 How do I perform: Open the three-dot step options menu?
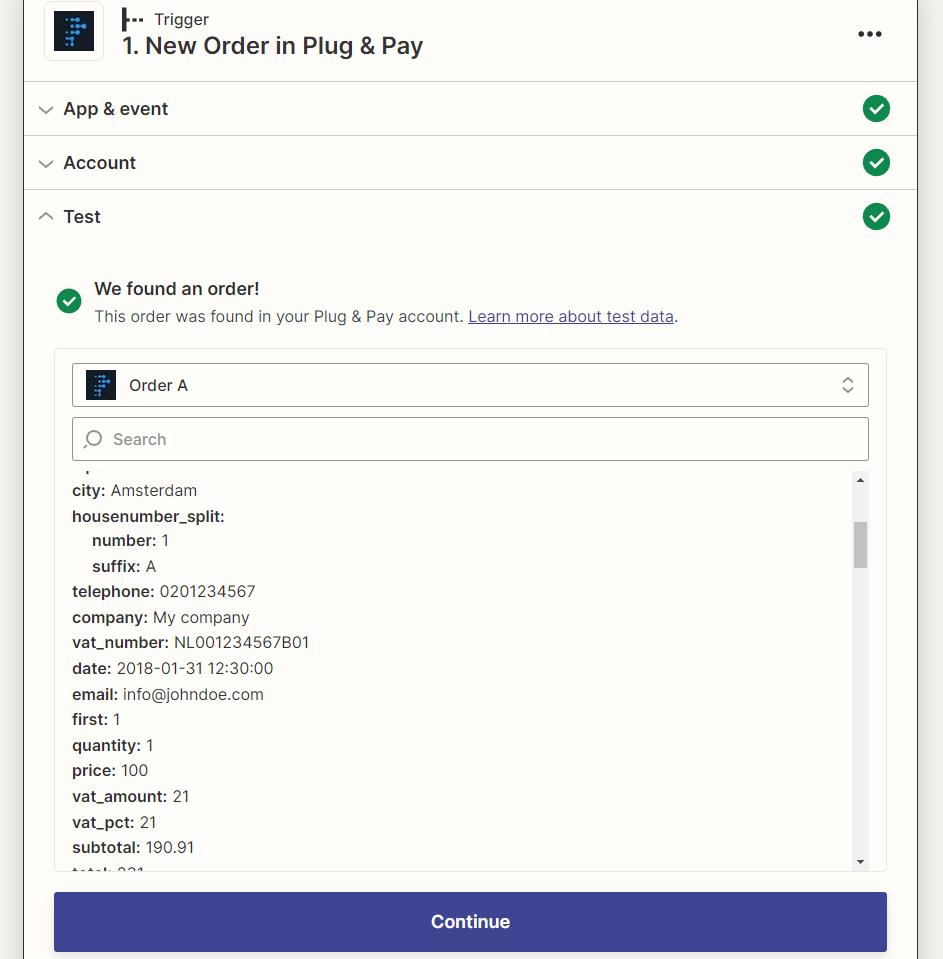pos(870,34)
